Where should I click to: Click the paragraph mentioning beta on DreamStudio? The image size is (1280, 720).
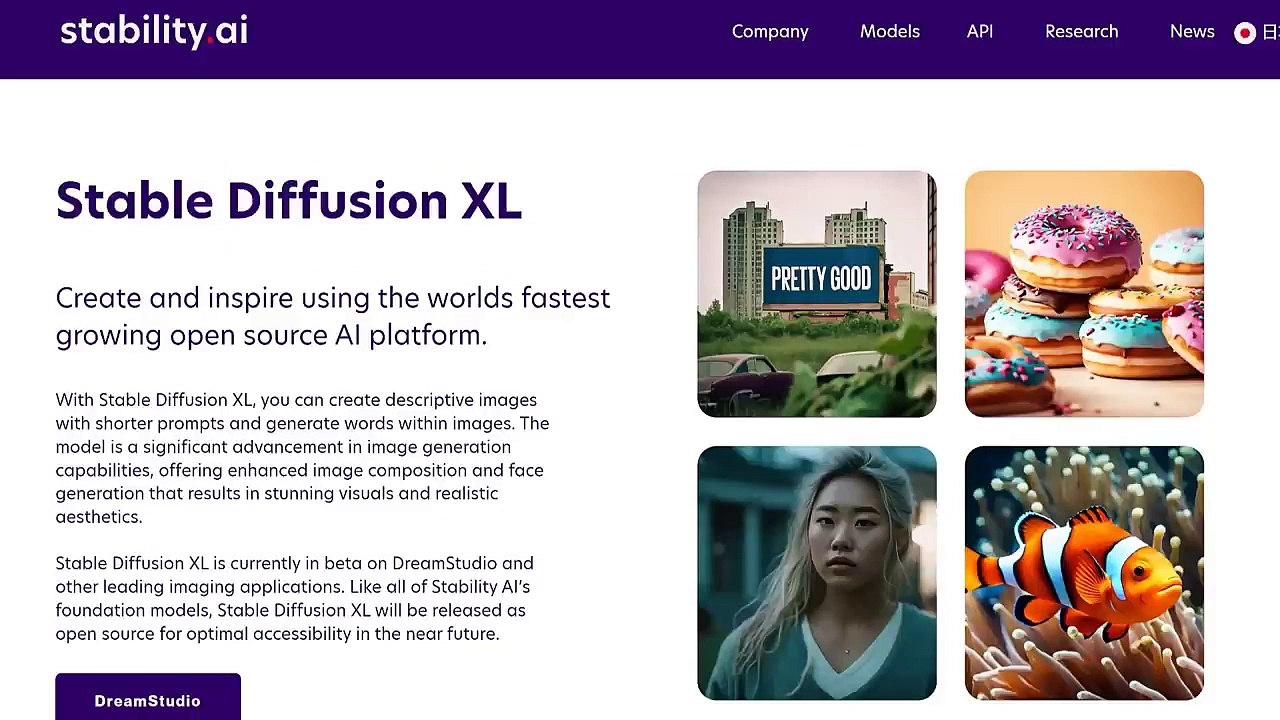(x=295, y=598)
